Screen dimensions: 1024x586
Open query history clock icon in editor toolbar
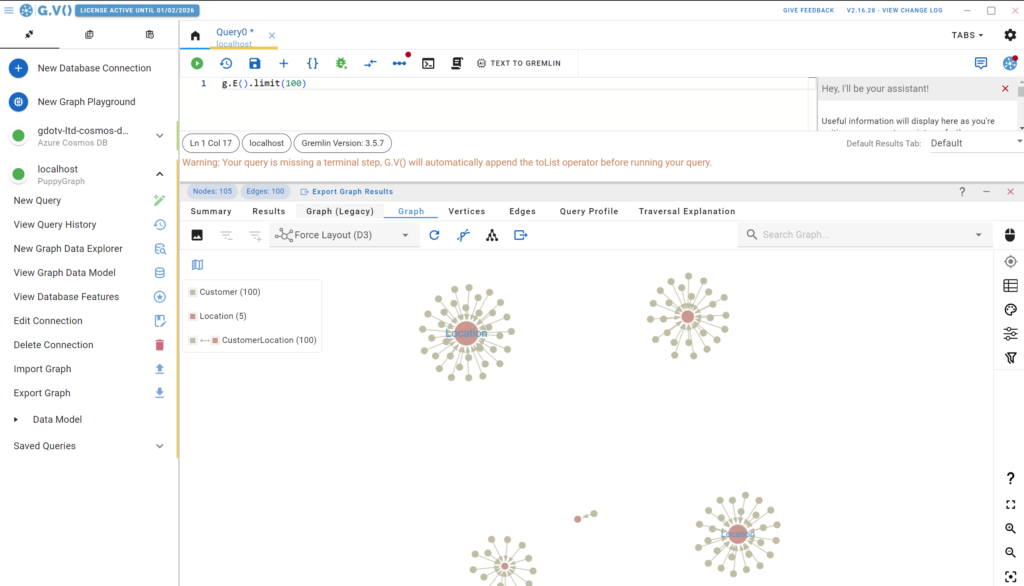pyautogui.click(x=226, y=63)
